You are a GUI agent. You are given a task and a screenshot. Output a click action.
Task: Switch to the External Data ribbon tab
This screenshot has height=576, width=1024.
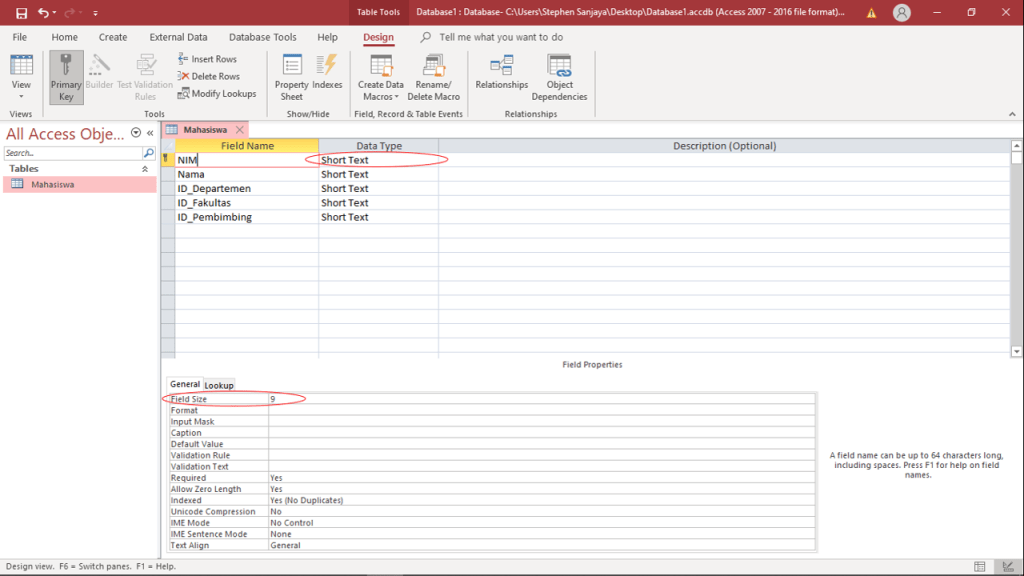[178, 37]
